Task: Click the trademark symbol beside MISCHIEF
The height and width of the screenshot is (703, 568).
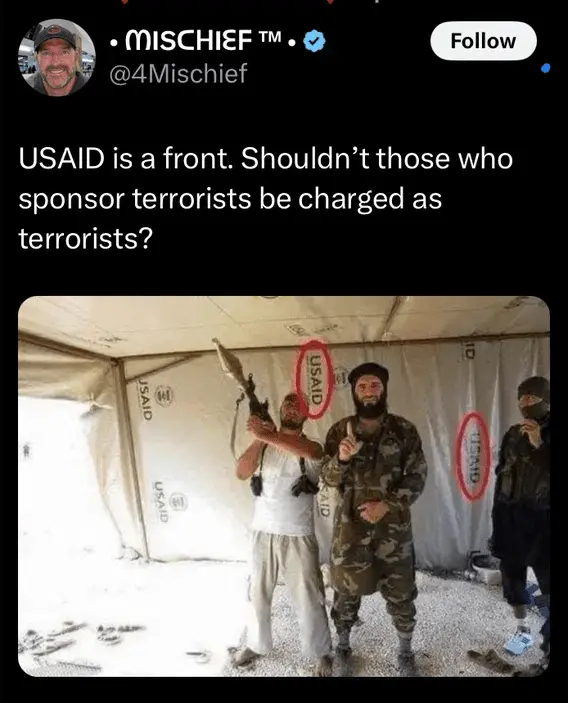Action: tap(269, 36)
